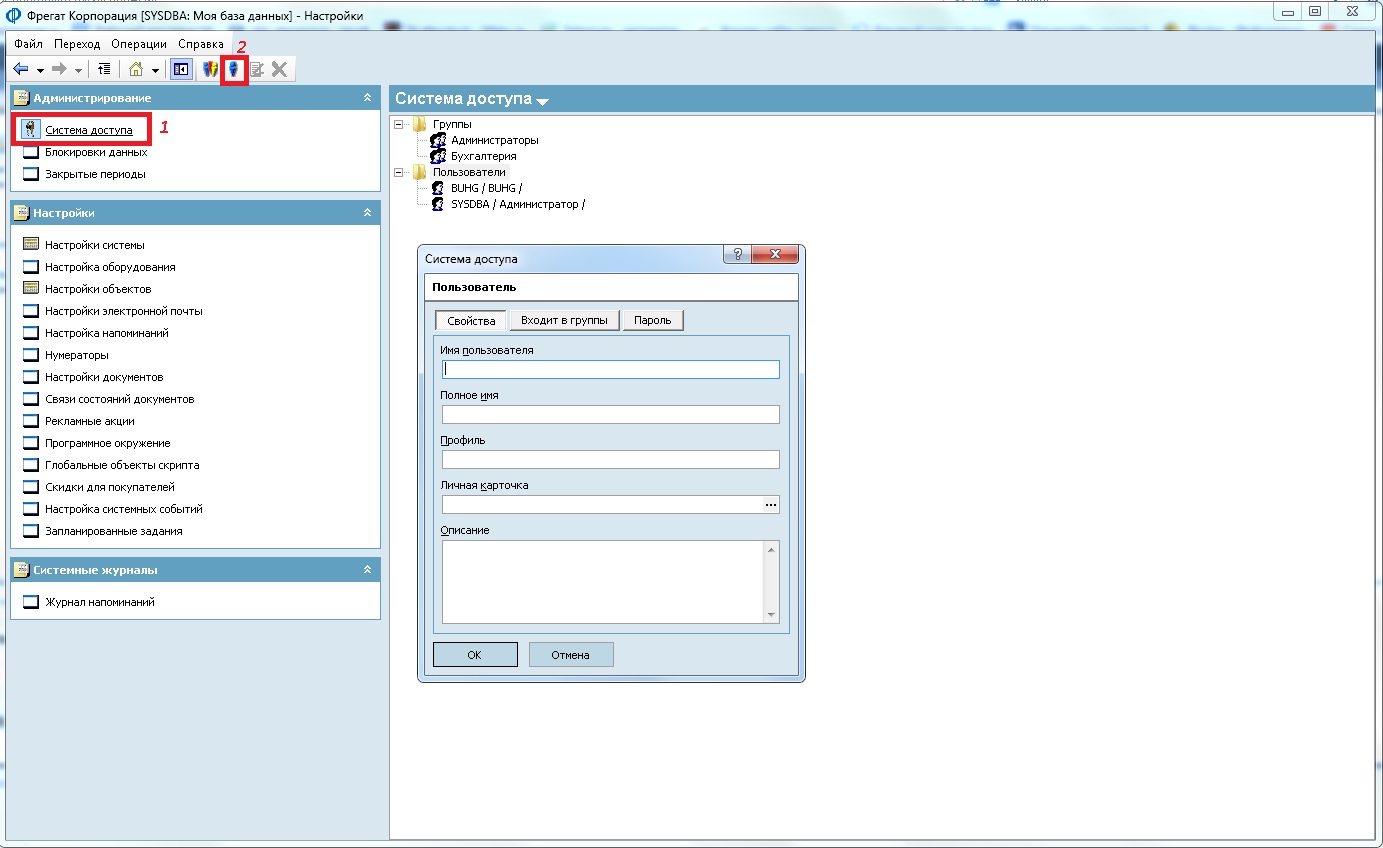
Task: Click the grey X delete toolbar icon
Action: pos(280,69)
